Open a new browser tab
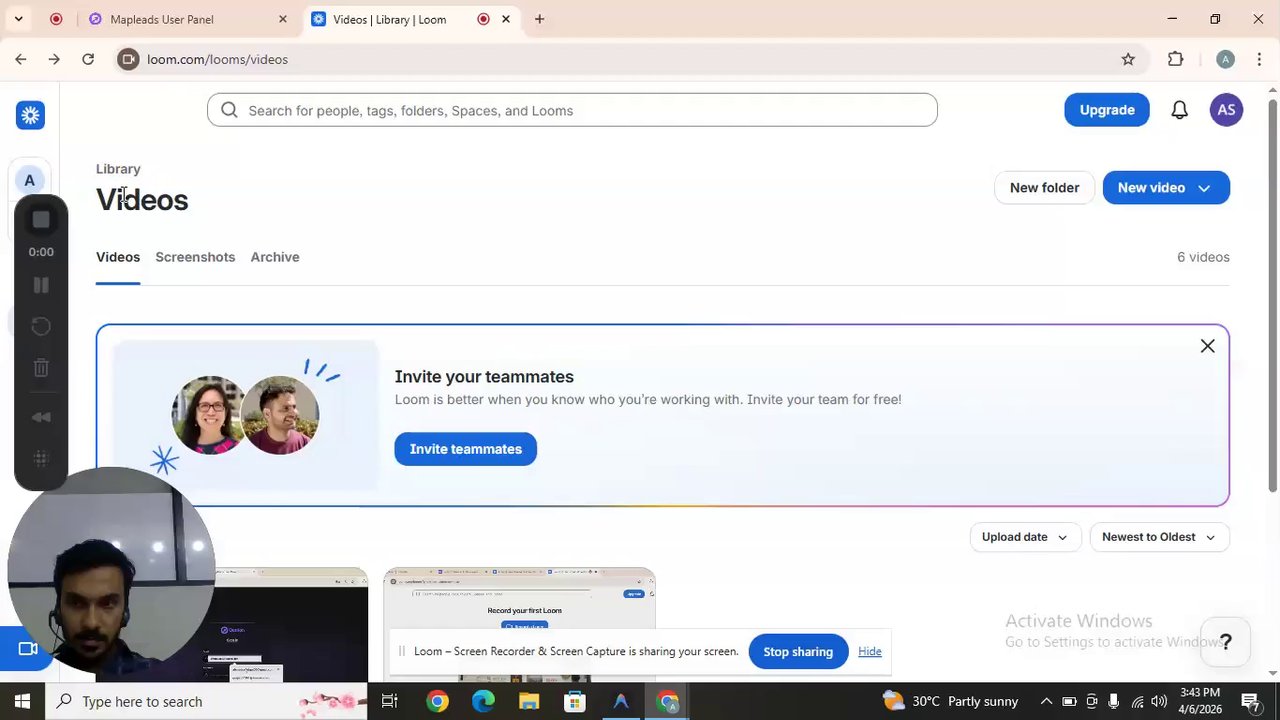Viewport: 1280px width, 720px height. (x=539, y=19)
